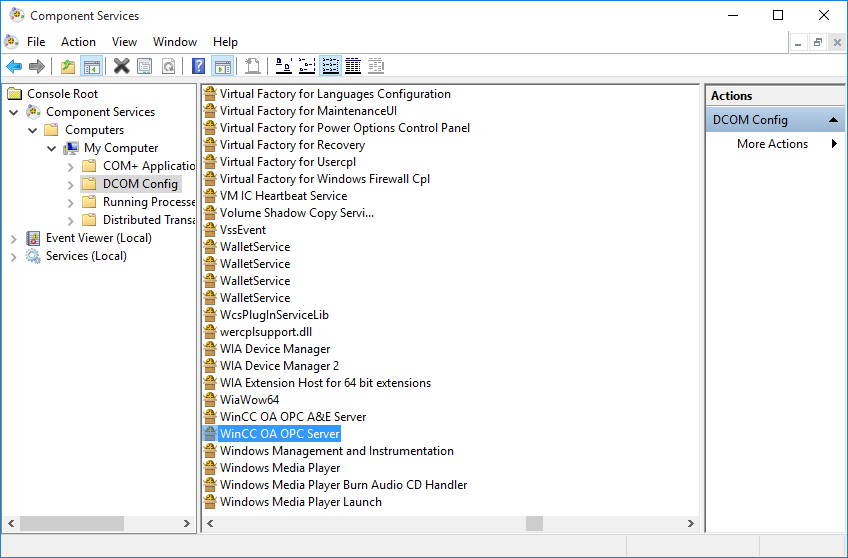Switch to Large Icons view

point(283,66)
